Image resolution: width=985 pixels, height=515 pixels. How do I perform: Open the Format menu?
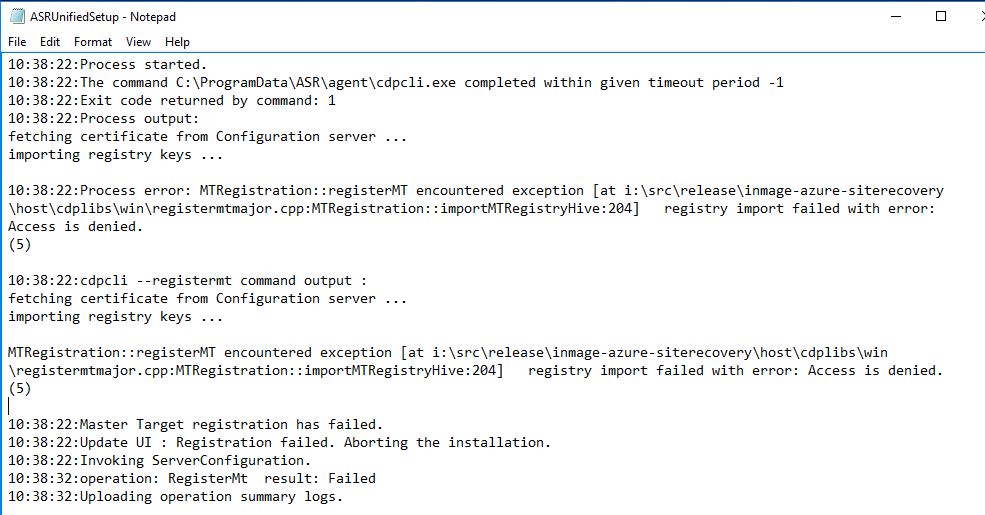pos(92,41)
